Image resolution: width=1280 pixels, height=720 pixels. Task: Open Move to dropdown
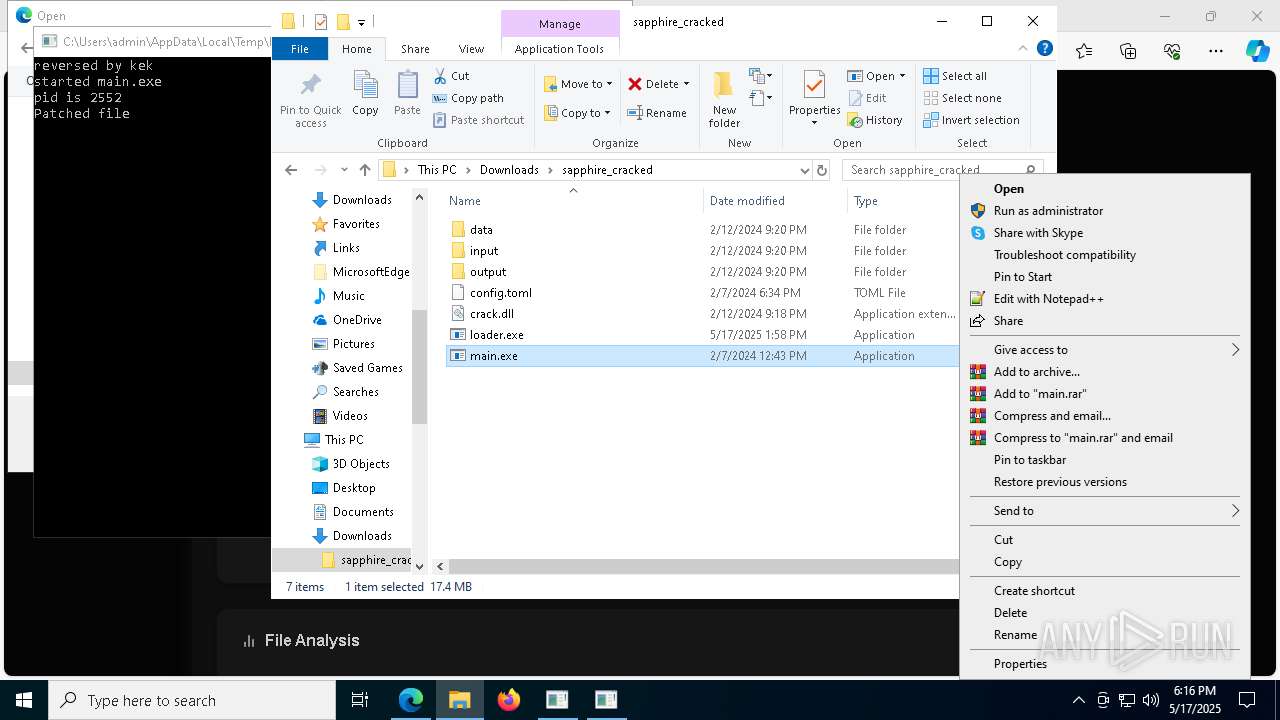tap(578, 84)
